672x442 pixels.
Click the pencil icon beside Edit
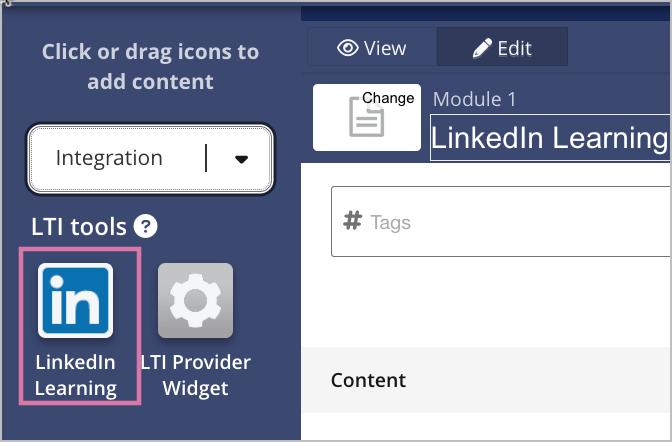482,48
